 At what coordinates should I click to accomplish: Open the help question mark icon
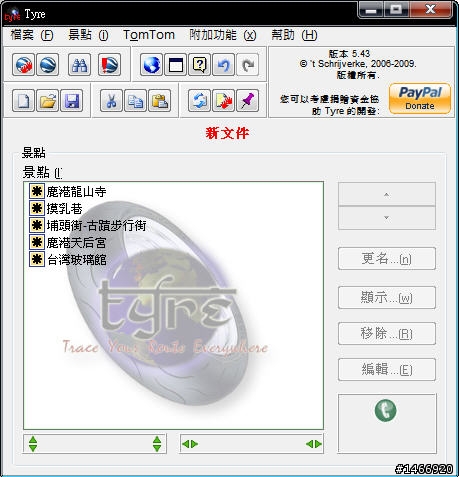coord(199,65)
